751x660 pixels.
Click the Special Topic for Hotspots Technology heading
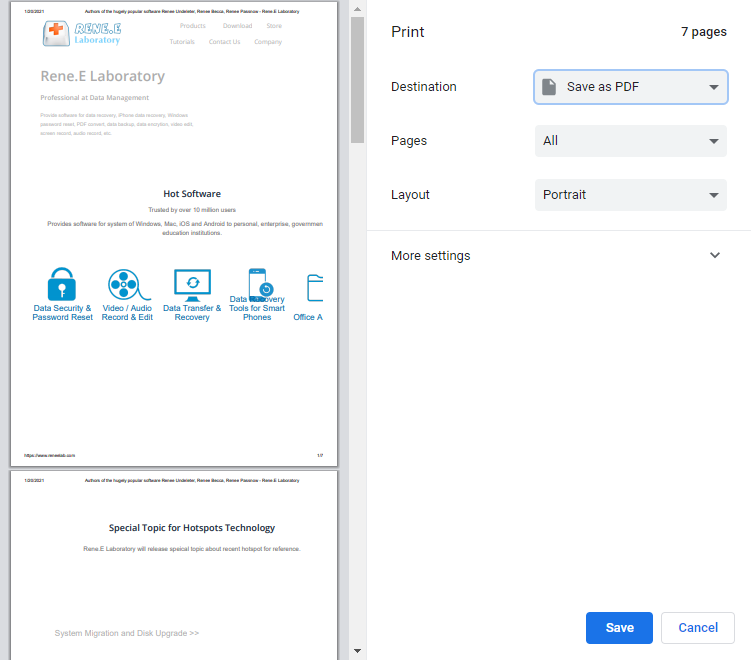click(192, 527)
